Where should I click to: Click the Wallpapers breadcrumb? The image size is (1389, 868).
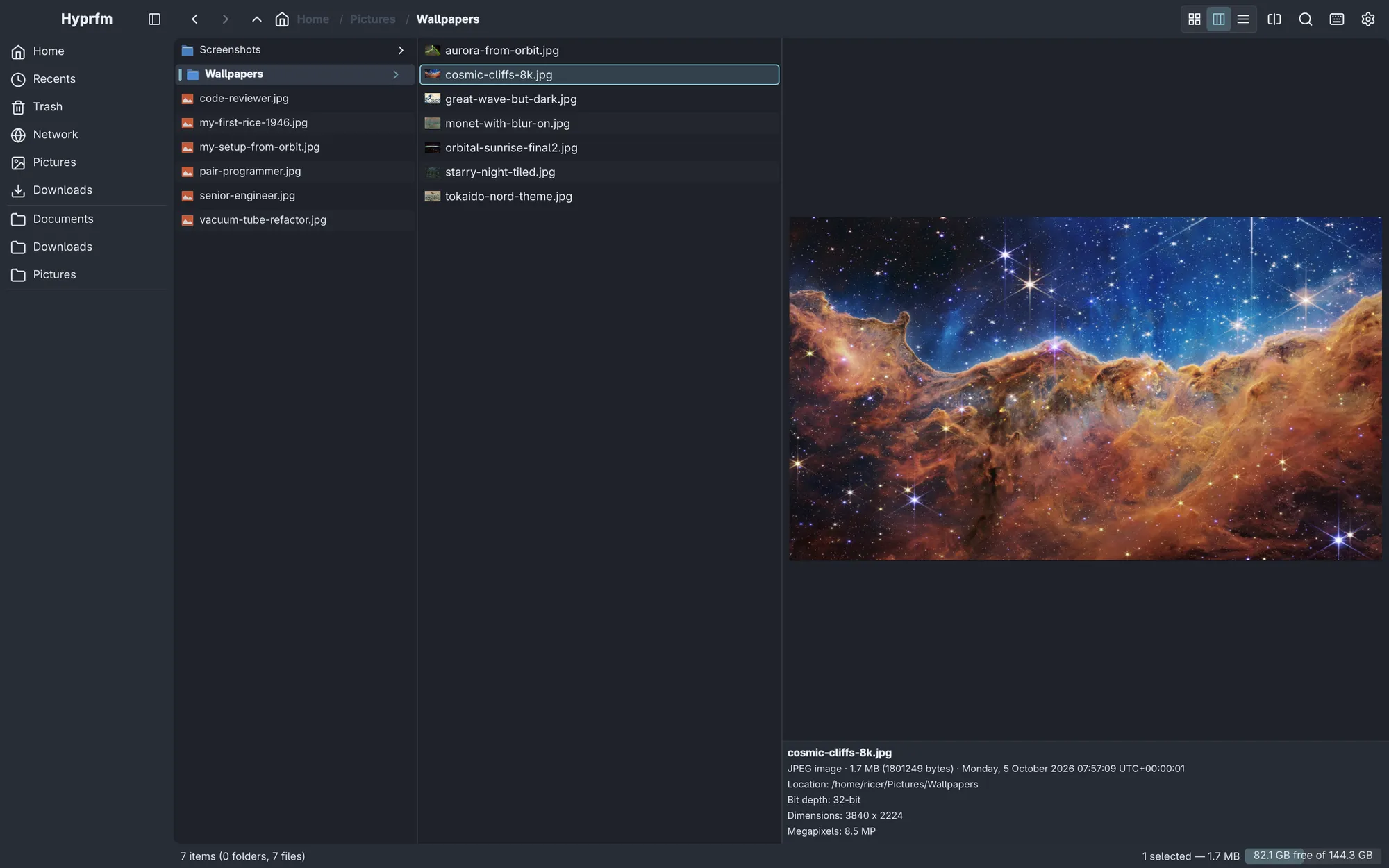[x=447, y=19]
